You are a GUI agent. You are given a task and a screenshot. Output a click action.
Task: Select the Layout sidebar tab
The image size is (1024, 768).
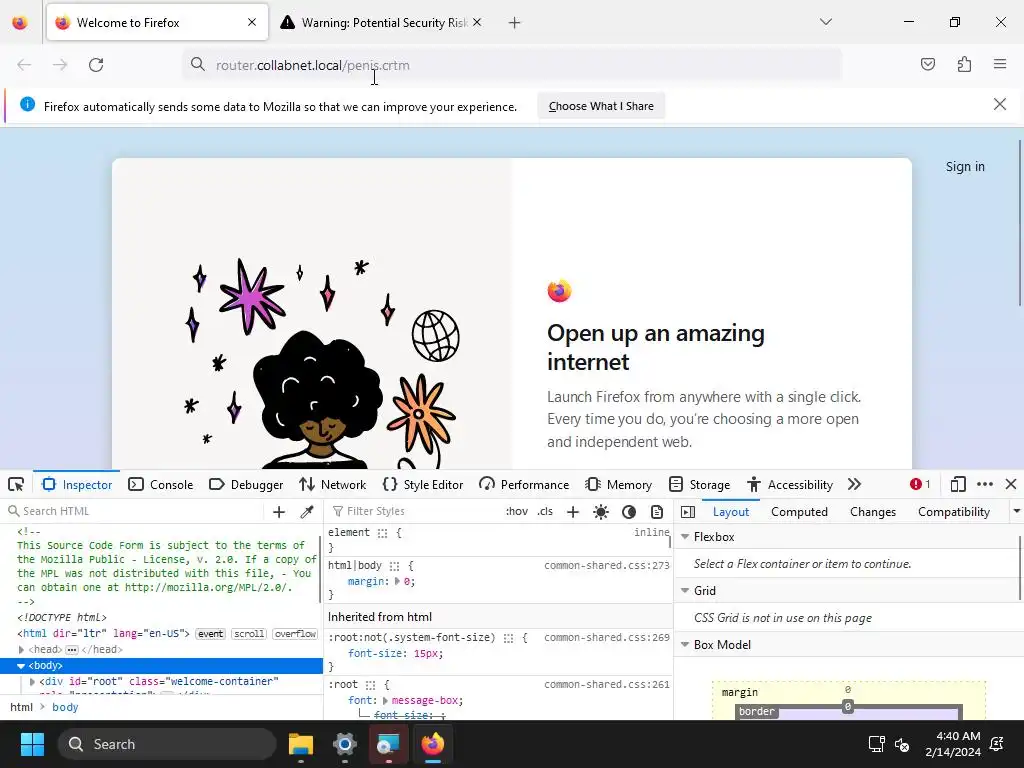[731, 512]
